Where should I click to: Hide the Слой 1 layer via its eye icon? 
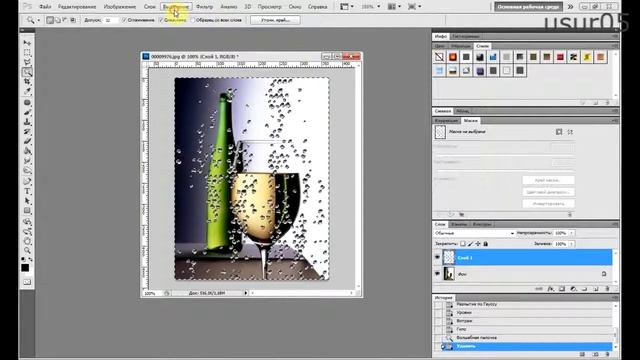(437, 258)
